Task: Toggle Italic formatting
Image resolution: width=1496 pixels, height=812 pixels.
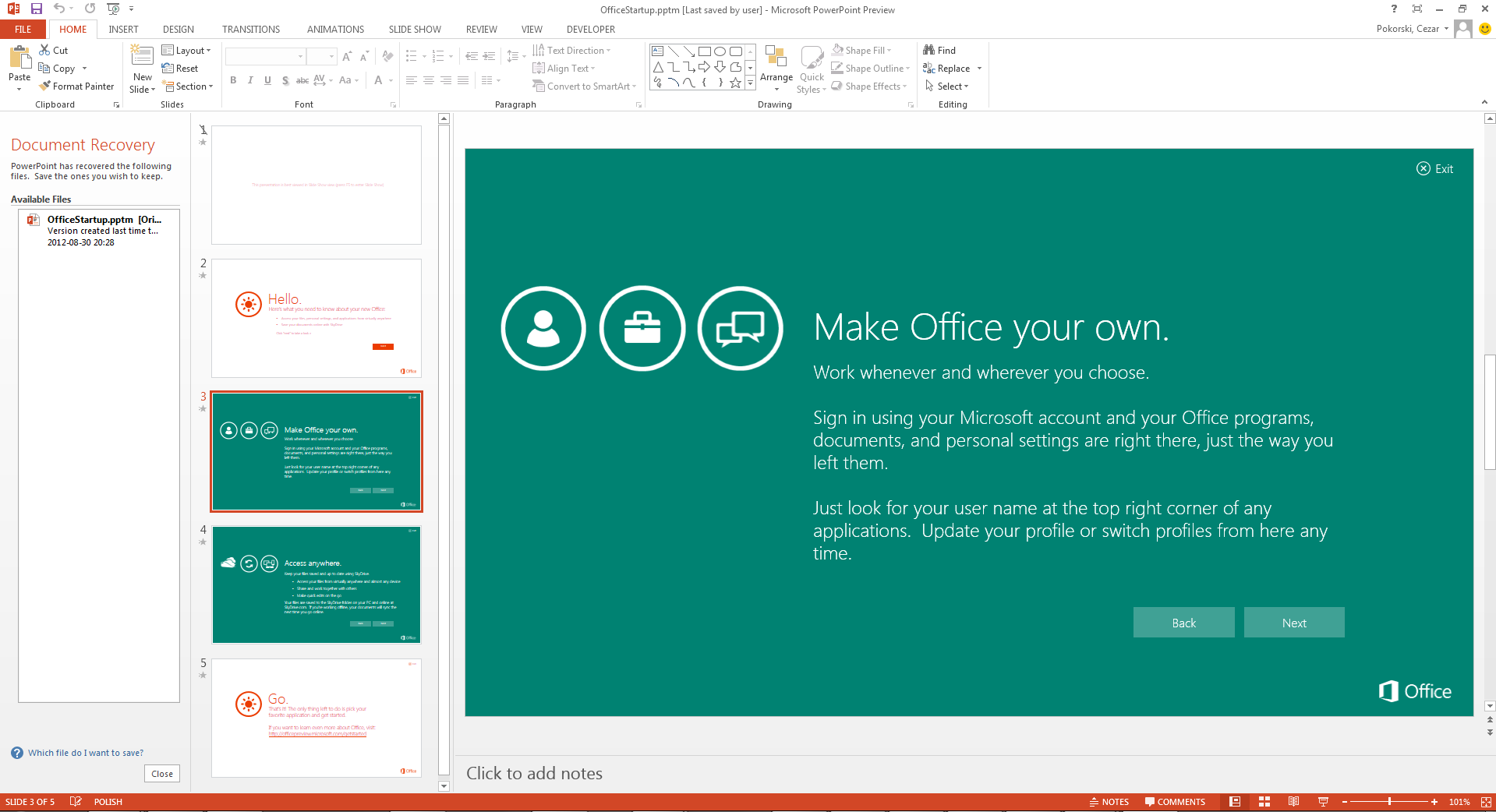Action: point(250,80)
